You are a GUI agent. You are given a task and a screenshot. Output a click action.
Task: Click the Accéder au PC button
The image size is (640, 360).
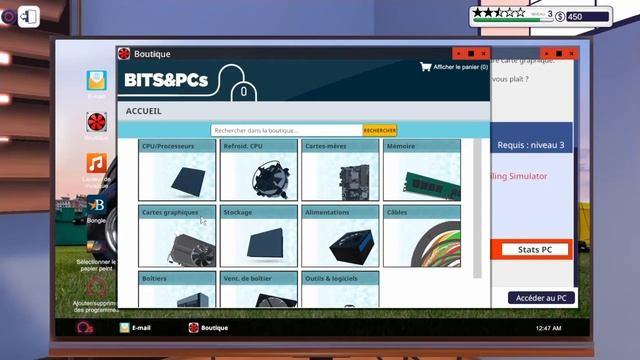pyautogui.click(x=541, y=298)
